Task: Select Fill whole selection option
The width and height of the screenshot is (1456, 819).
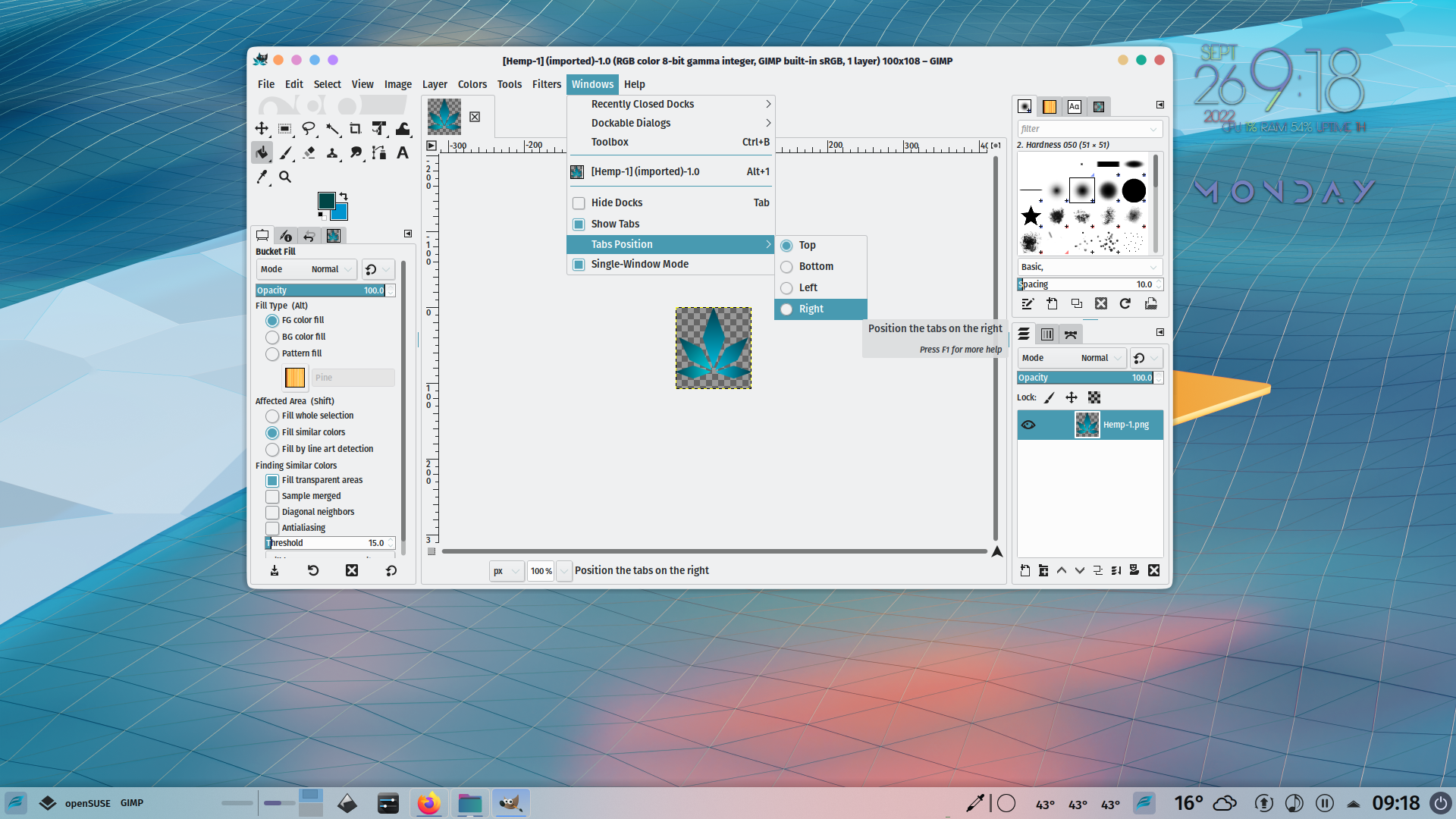Action: (272, 416)
